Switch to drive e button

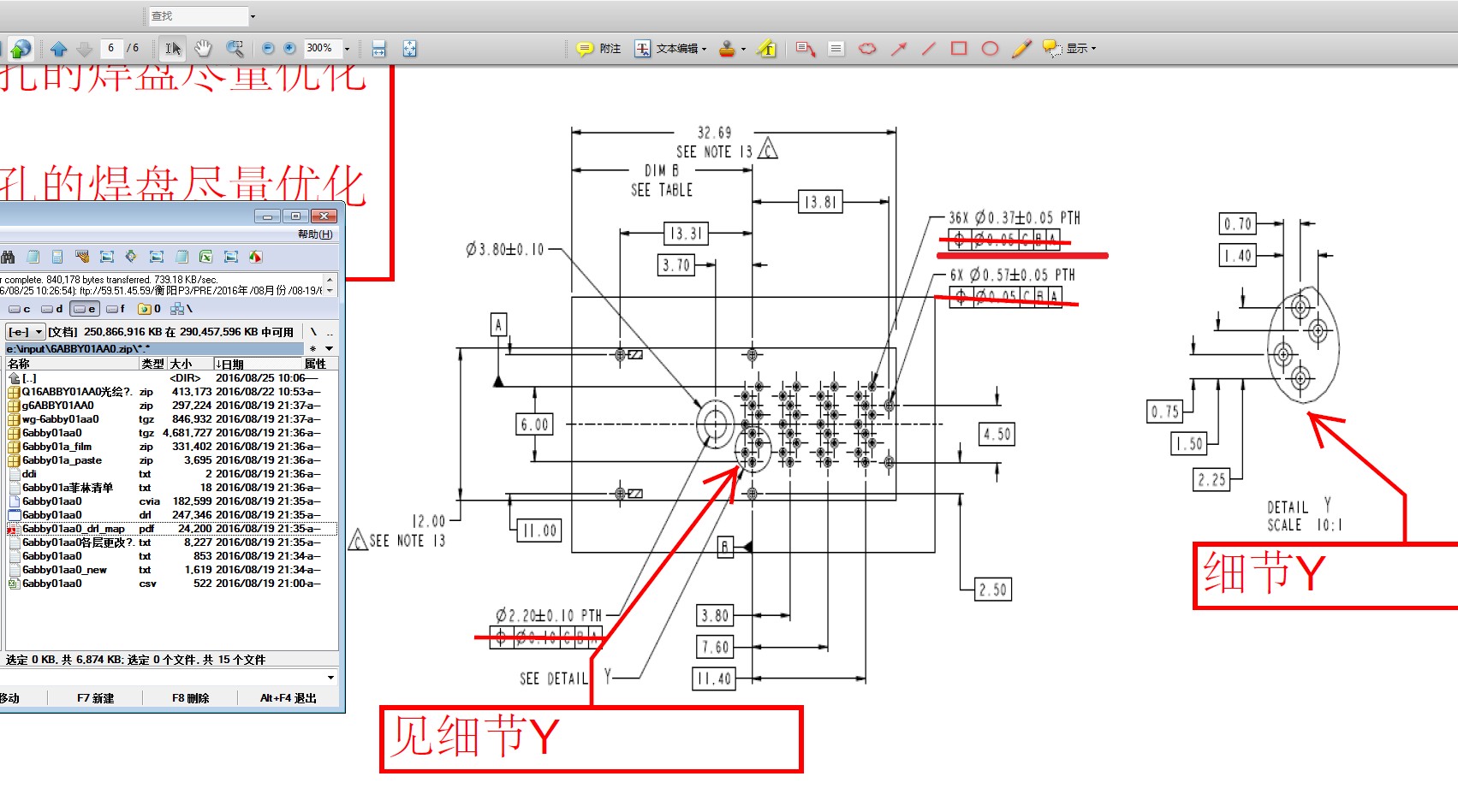pos(85,309)
